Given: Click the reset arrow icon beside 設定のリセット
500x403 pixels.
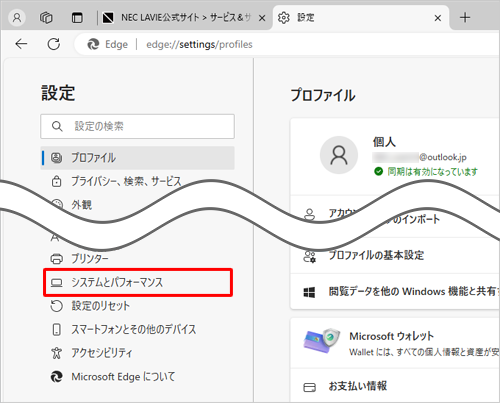Looking at the screenshot, I should 56,306.
